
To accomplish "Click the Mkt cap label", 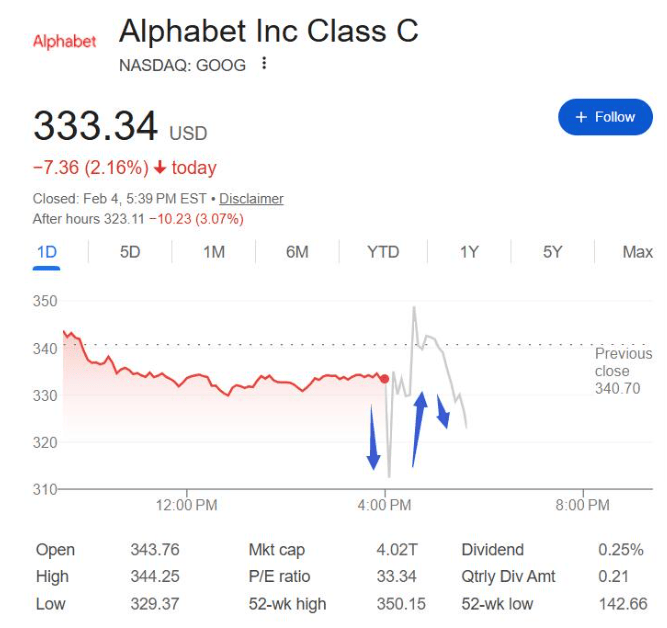I will 277,550.
